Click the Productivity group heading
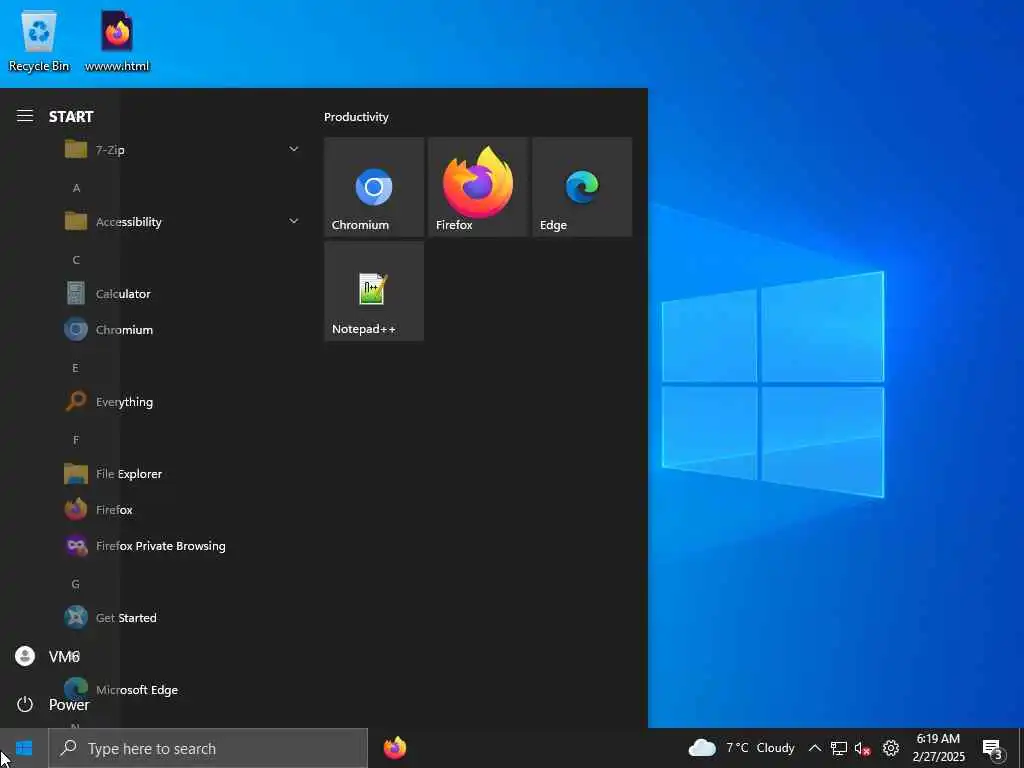The image size is (1024, 768). [x=356, y=117]
